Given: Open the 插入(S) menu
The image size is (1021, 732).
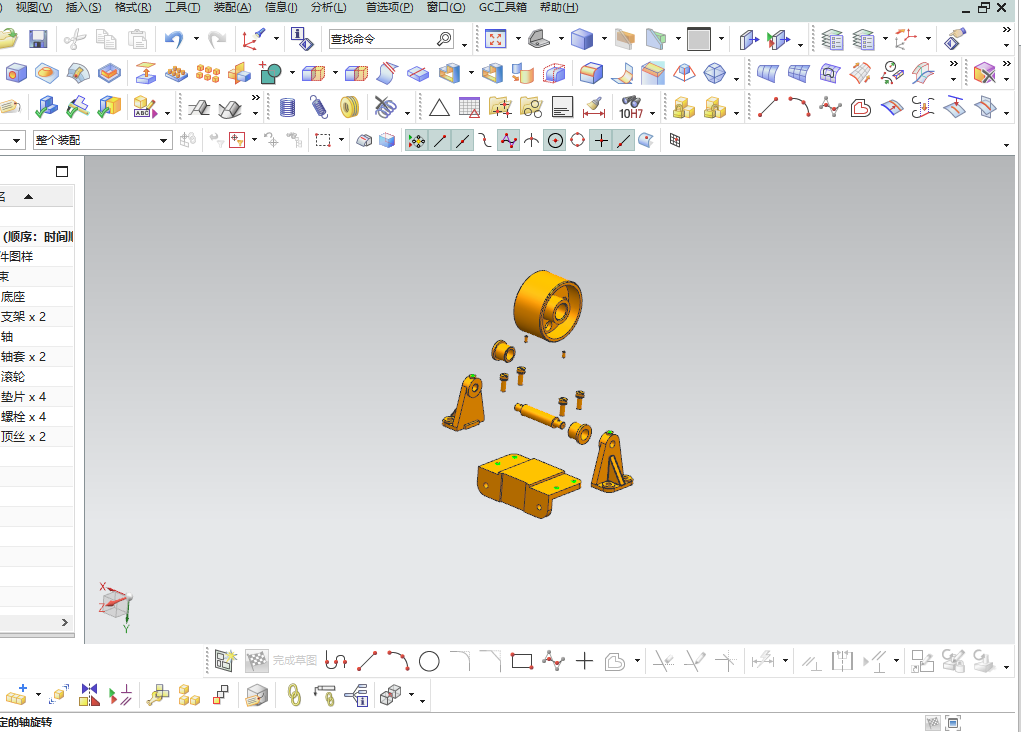Looking at the screenshot, I should click(83, 7).
